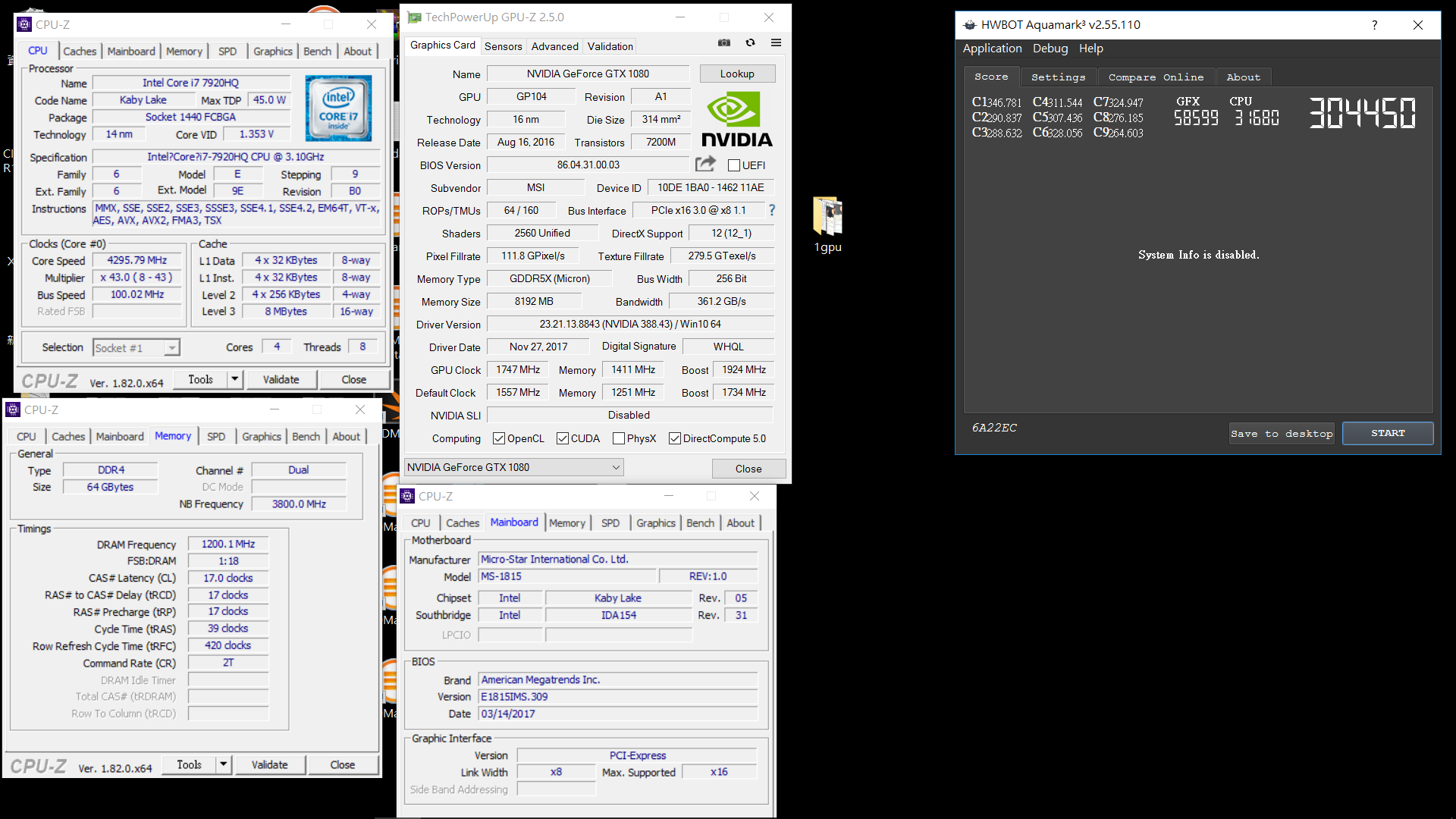The height and width of the screenshot is (819, 1456).
Task: Open the Application menu in Aquamark
Action: (992, 49)
